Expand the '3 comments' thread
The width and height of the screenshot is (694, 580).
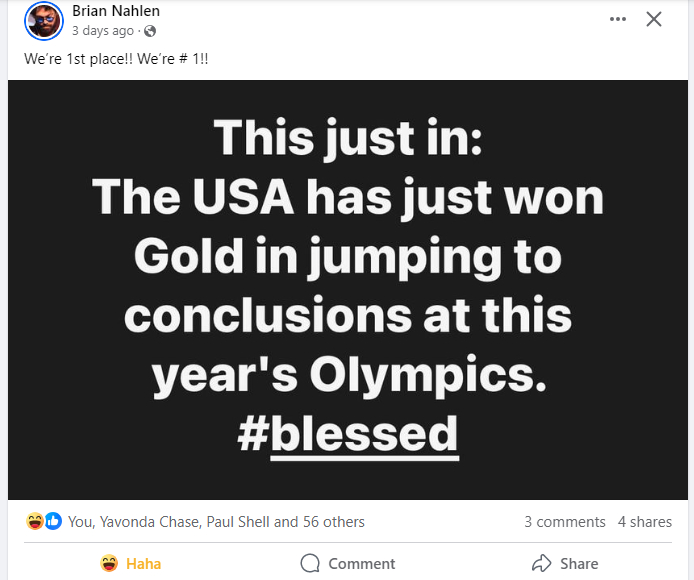564,521
